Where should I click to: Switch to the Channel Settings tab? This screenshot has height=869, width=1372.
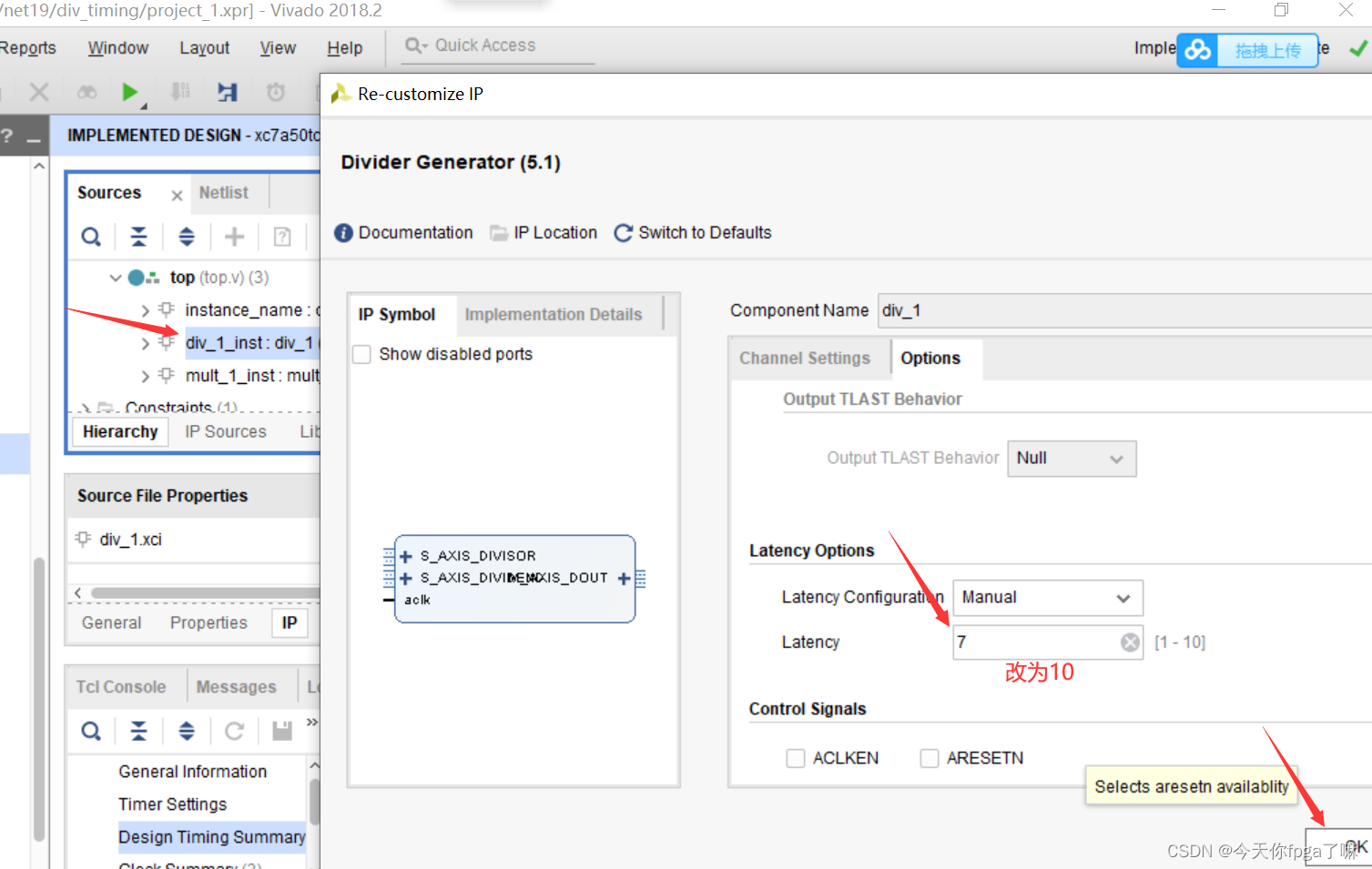pos(807,358)
